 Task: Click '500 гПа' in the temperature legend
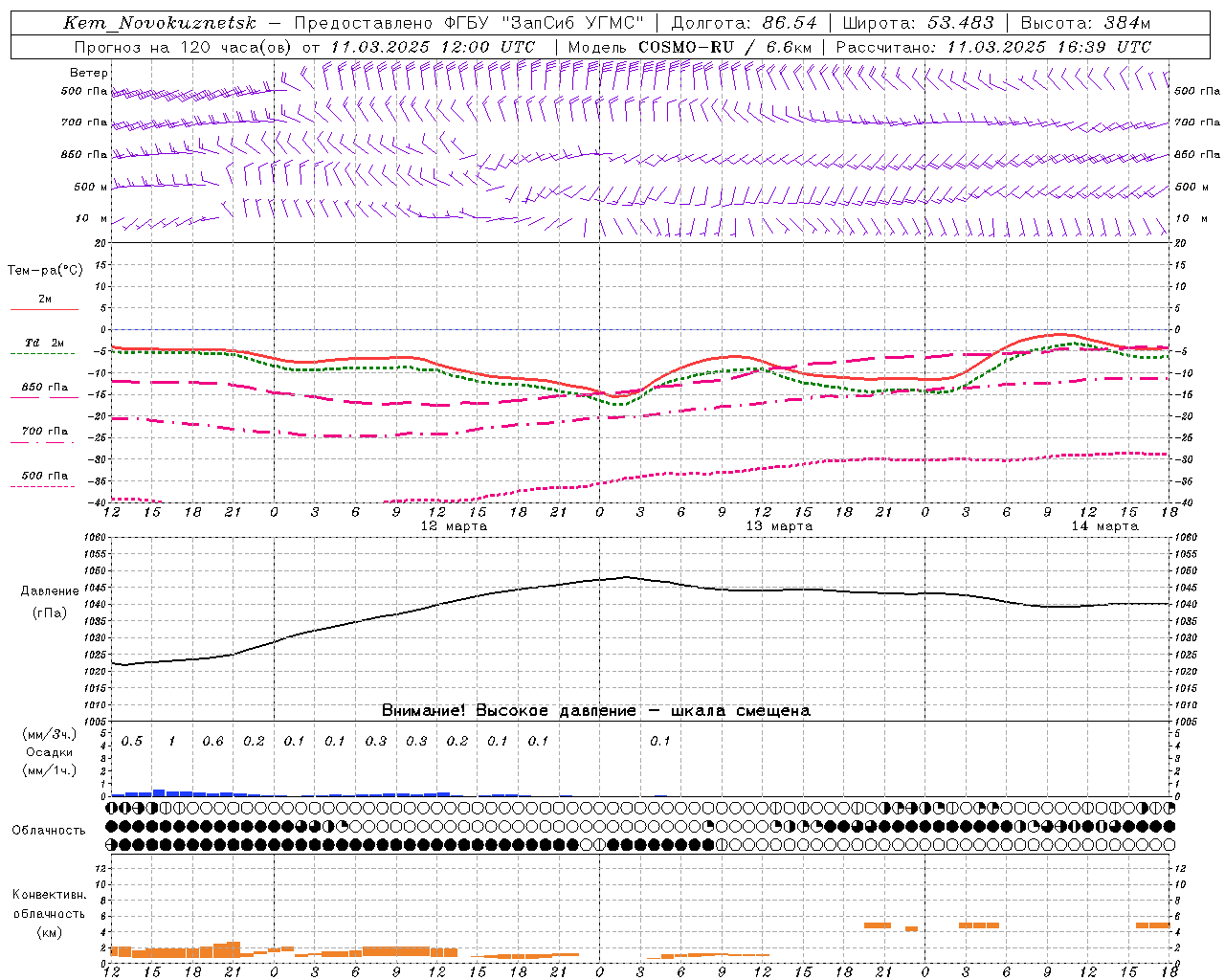tap(44, 476)
